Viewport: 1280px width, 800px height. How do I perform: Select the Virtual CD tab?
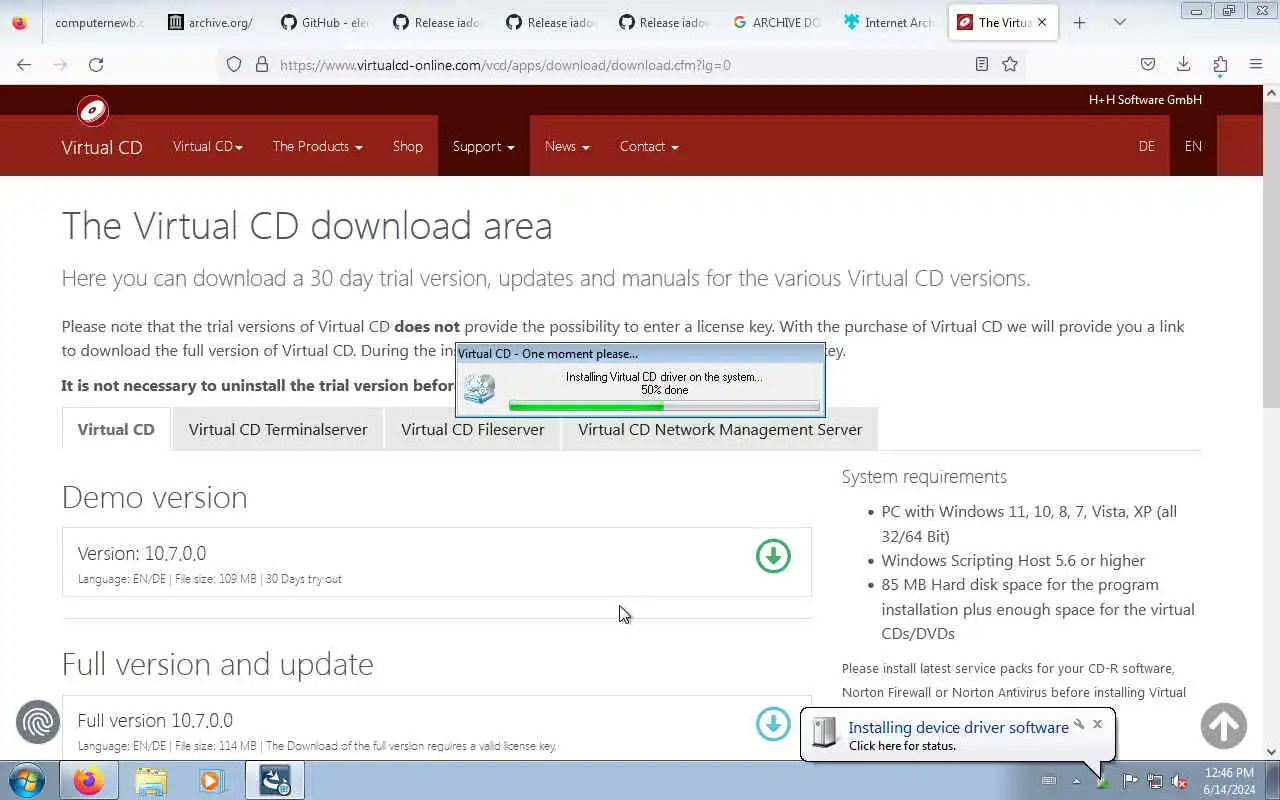[x=116, y=429]
